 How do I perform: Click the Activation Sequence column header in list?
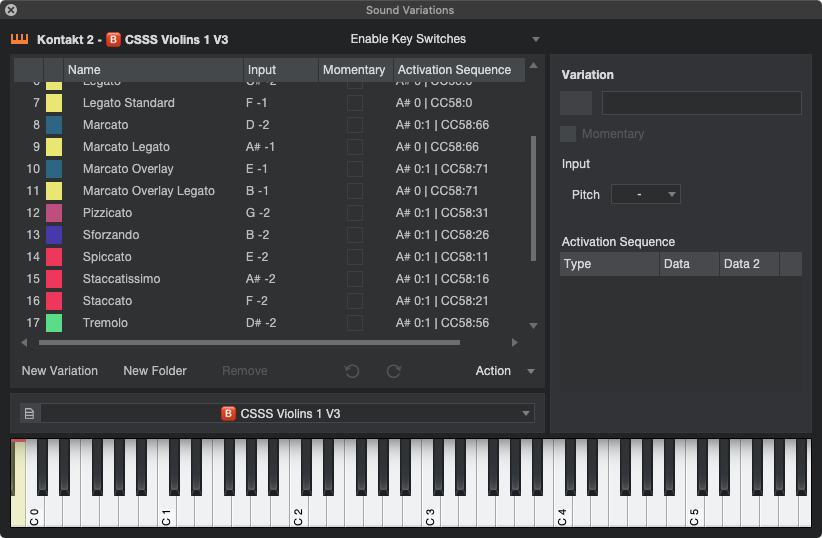[x=459, y=70]
